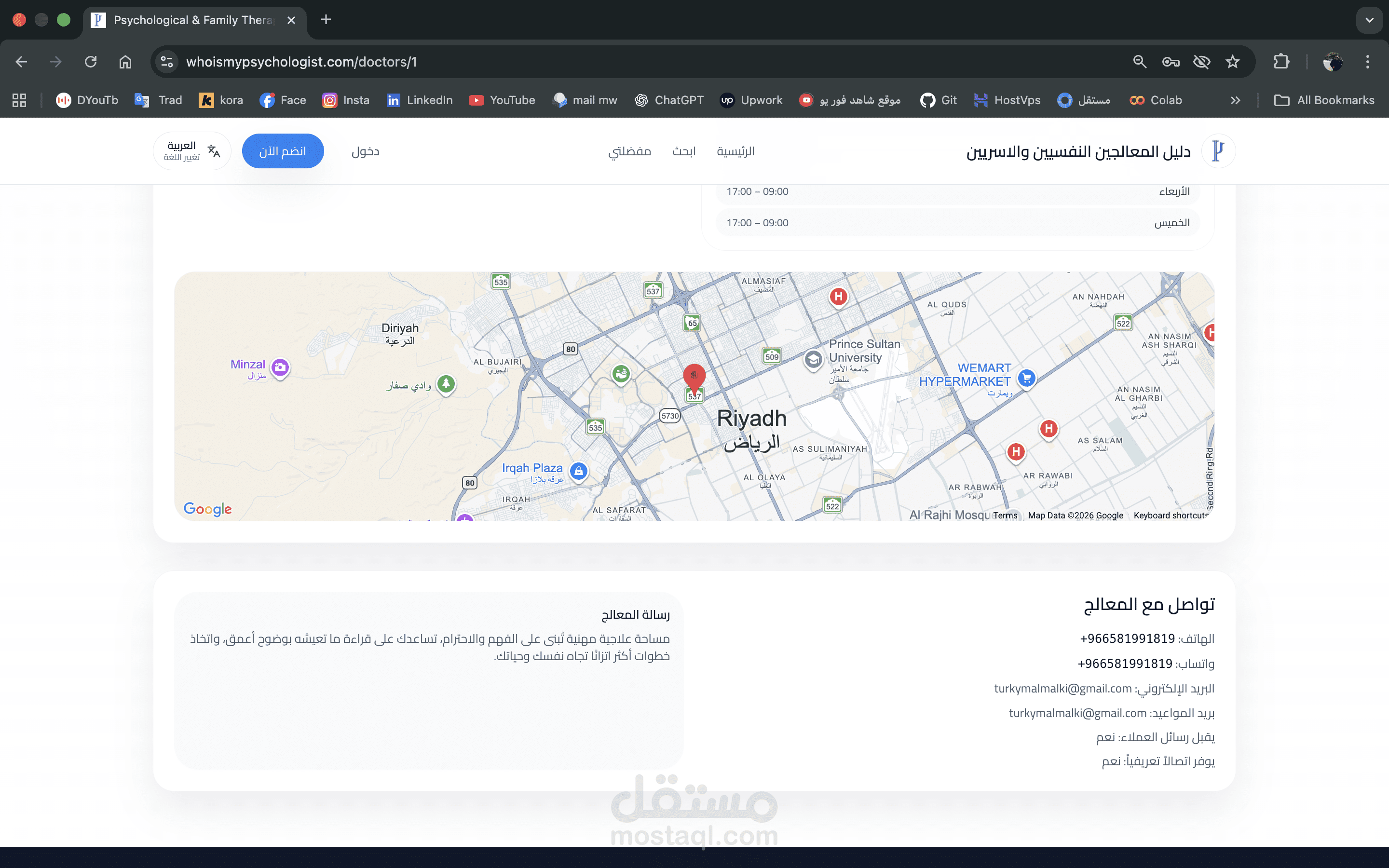1389x868 pixels.
Task: Click the Minzal camera marker on map
Action: coord(280,367)
